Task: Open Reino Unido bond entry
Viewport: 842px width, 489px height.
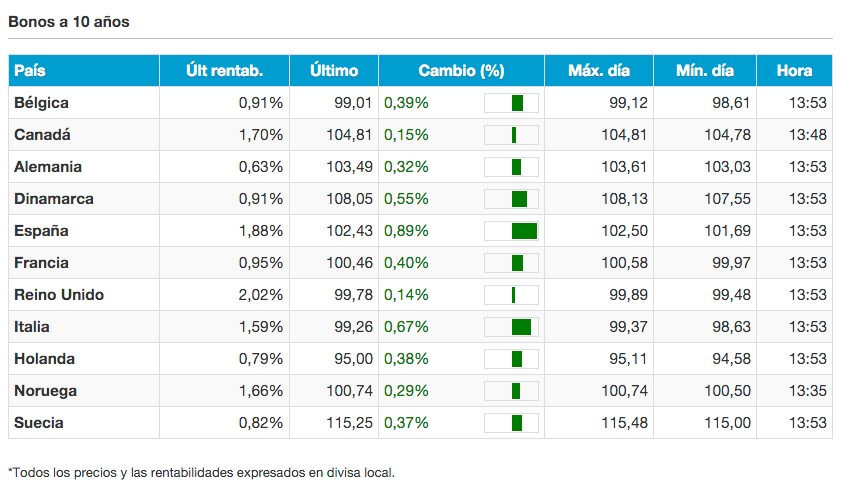Action: pyautogui.click(x=59, y=295)
